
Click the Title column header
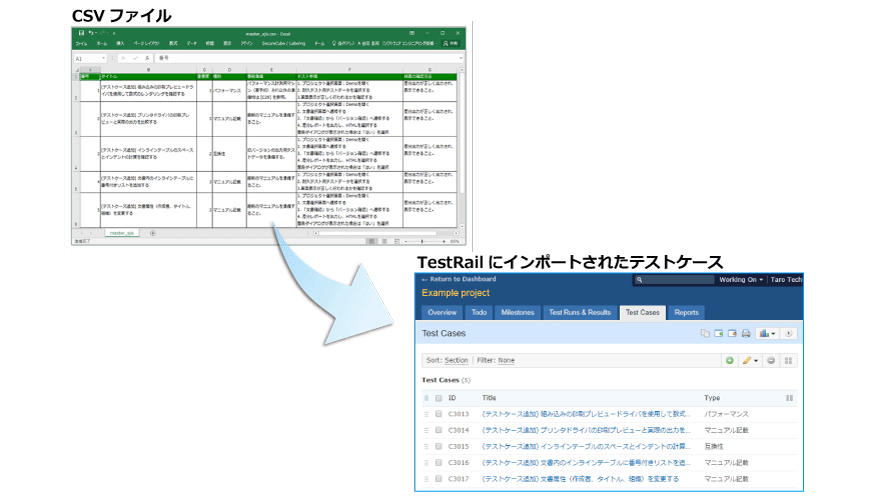click(489, 398)
